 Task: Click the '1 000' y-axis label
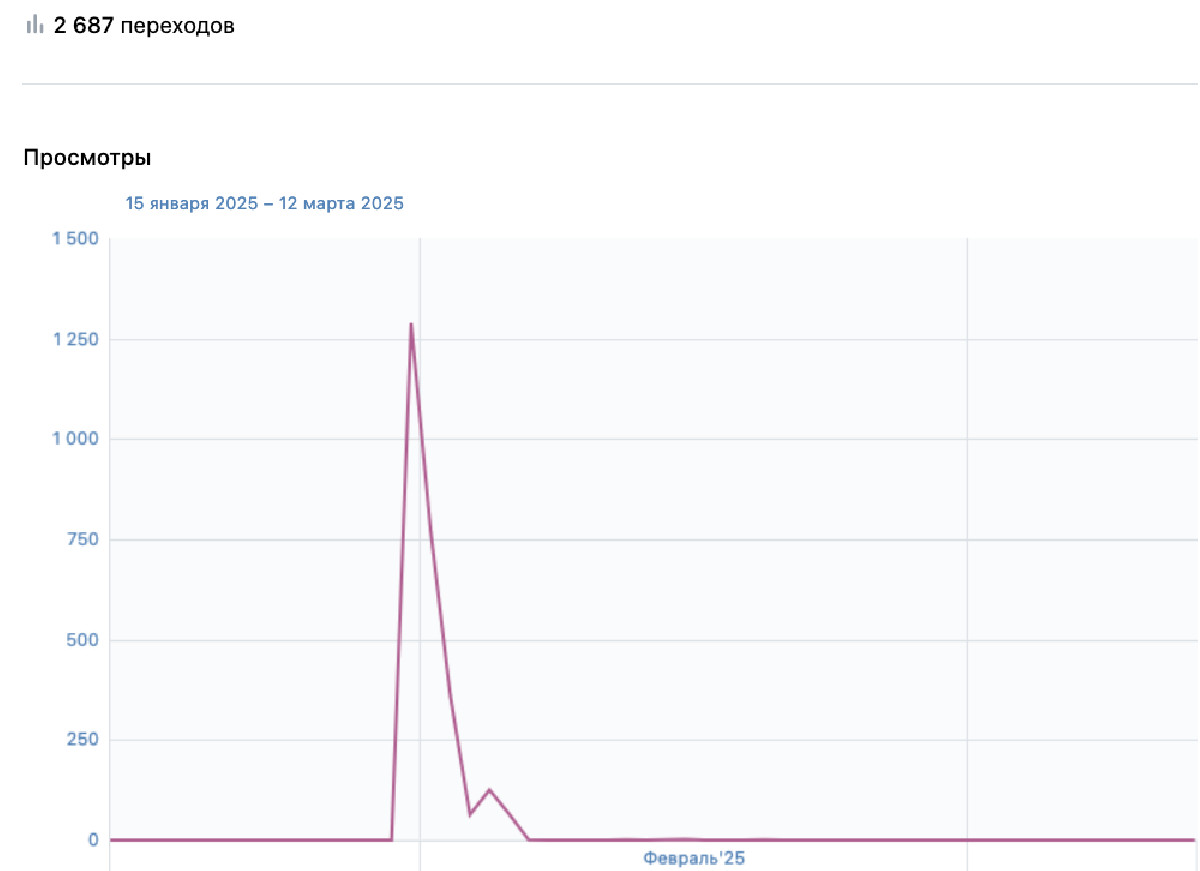75,439
